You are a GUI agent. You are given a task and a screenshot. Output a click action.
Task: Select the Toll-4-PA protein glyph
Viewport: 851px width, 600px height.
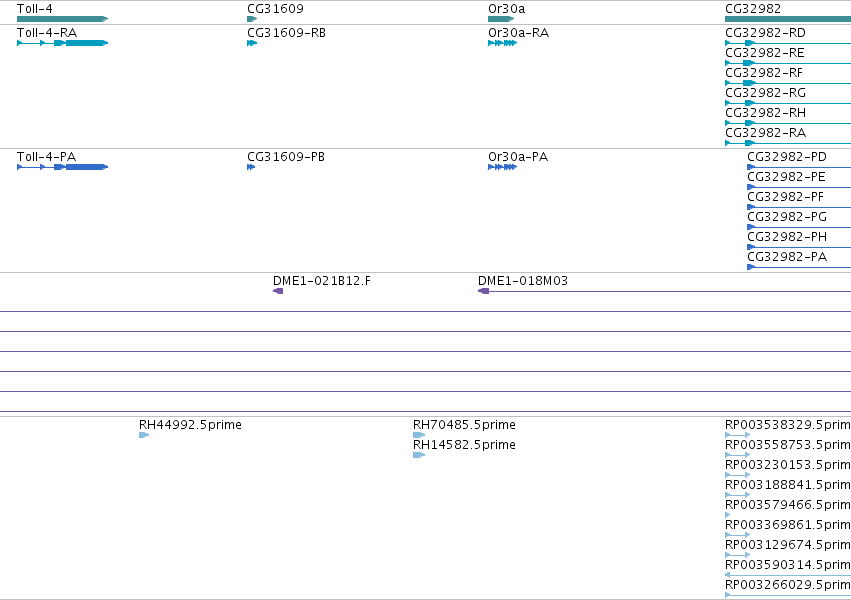(62, 167)
